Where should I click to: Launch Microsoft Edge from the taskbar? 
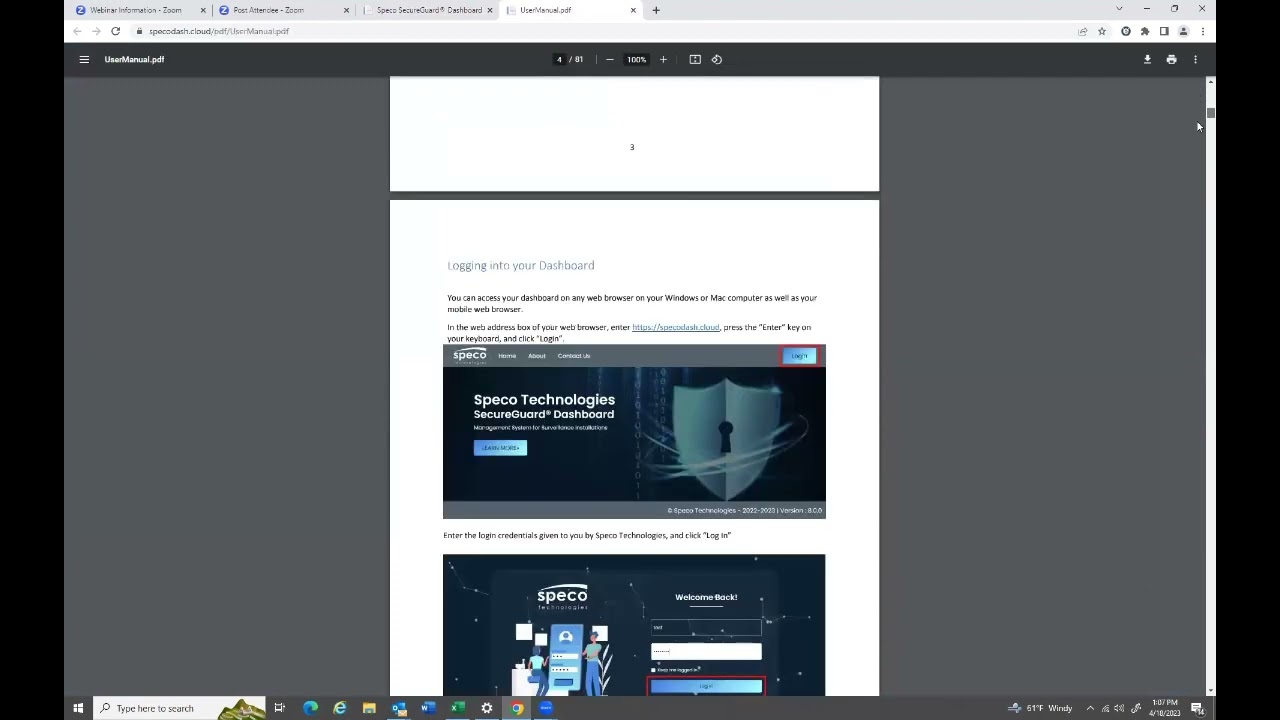click(310, 708)
